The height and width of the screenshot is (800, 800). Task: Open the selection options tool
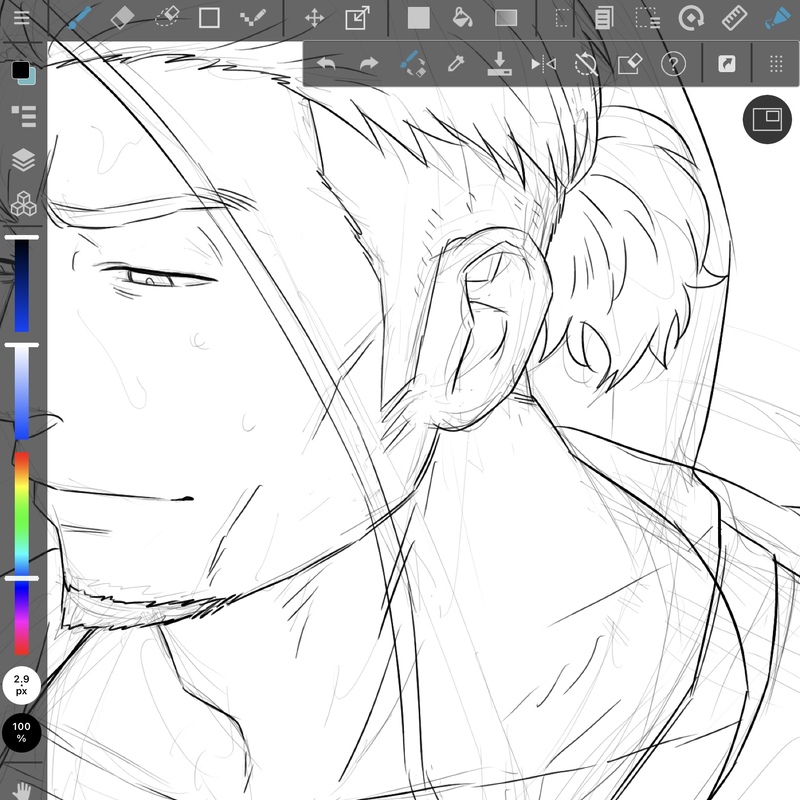pyautogui.click(x=647, y=18)
